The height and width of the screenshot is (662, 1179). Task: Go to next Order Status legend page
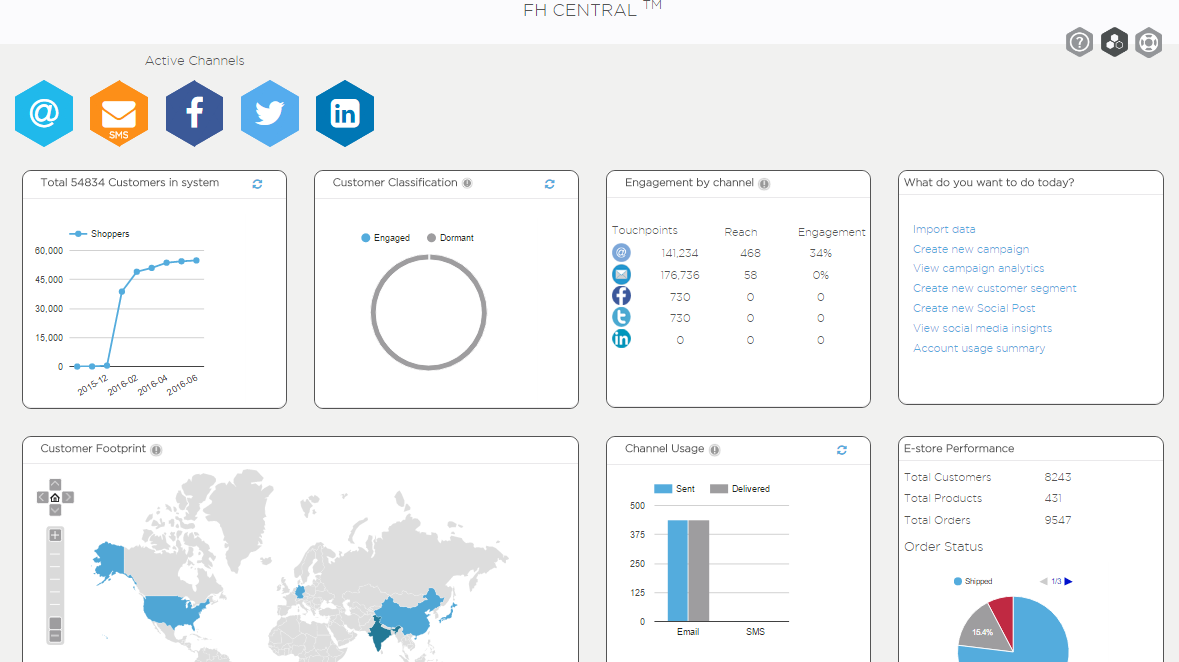[1068, 582]
